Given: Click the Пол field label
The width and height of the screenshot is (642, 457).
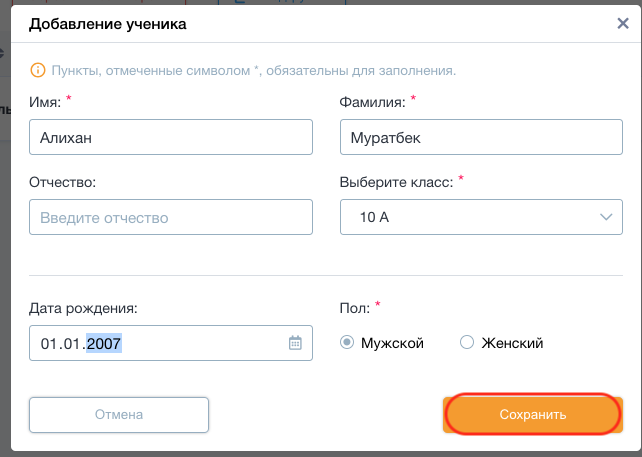Looking at the screenshot, I should click(x=355, y=308).
